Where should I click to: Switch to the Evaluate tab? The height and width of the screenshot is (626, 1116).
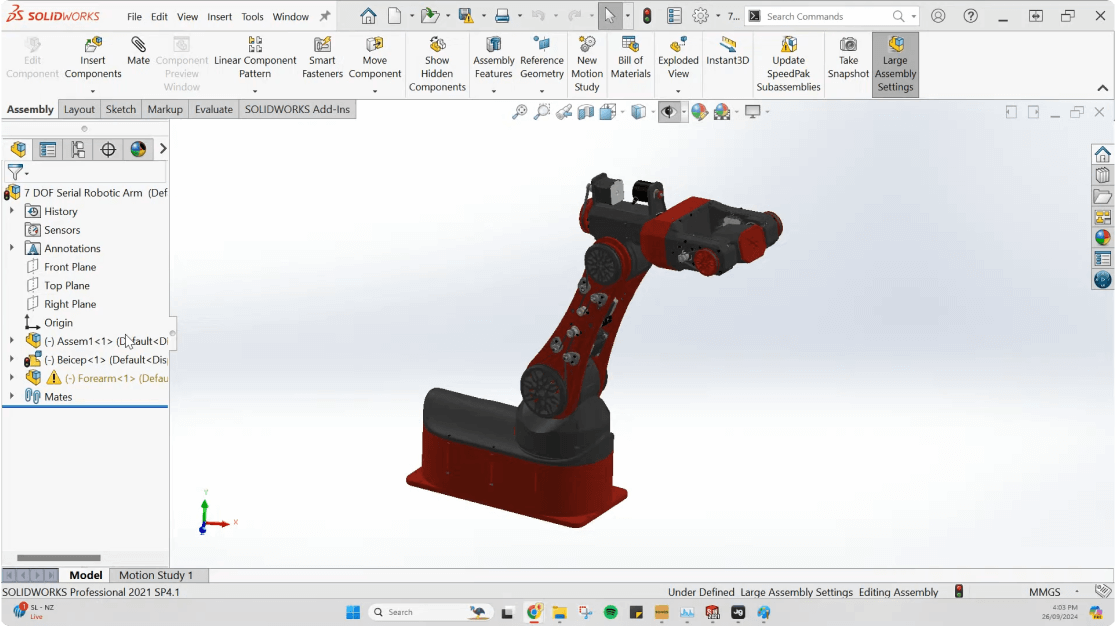[x=214, y=109]
